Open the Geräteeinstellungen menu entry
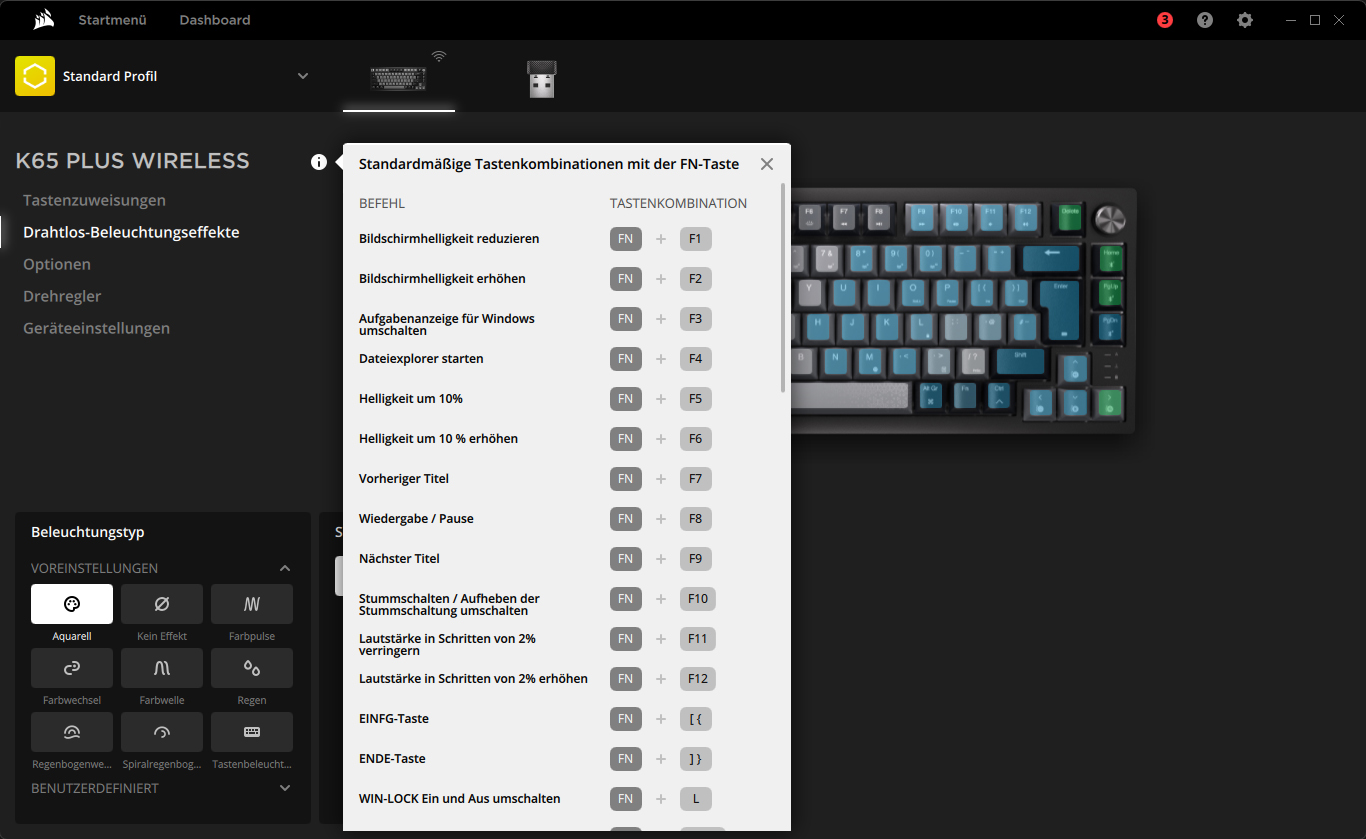This screenshot has width=1366, height=839. click(x=96, y=328)
